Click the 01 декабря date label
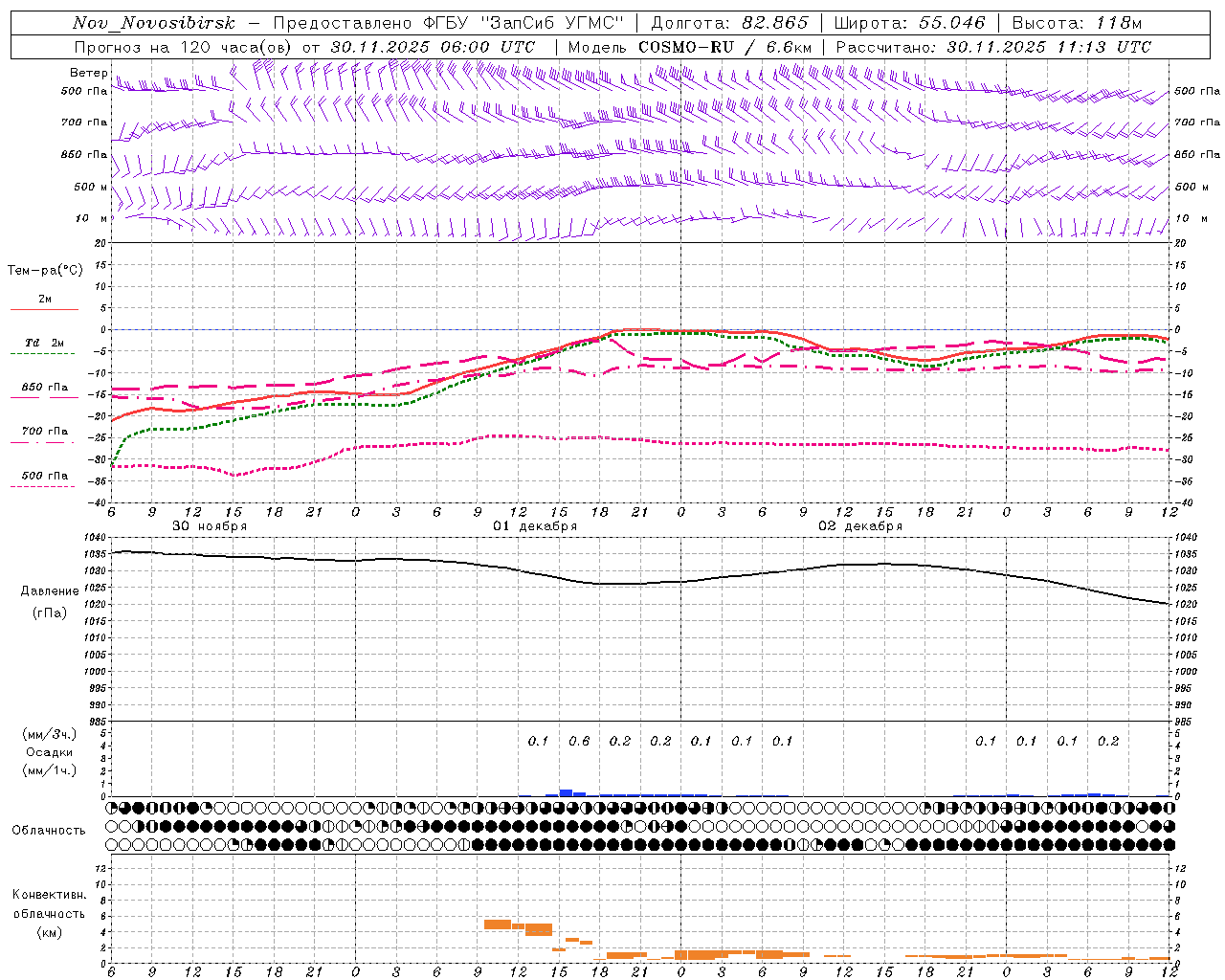 (535, 526)
